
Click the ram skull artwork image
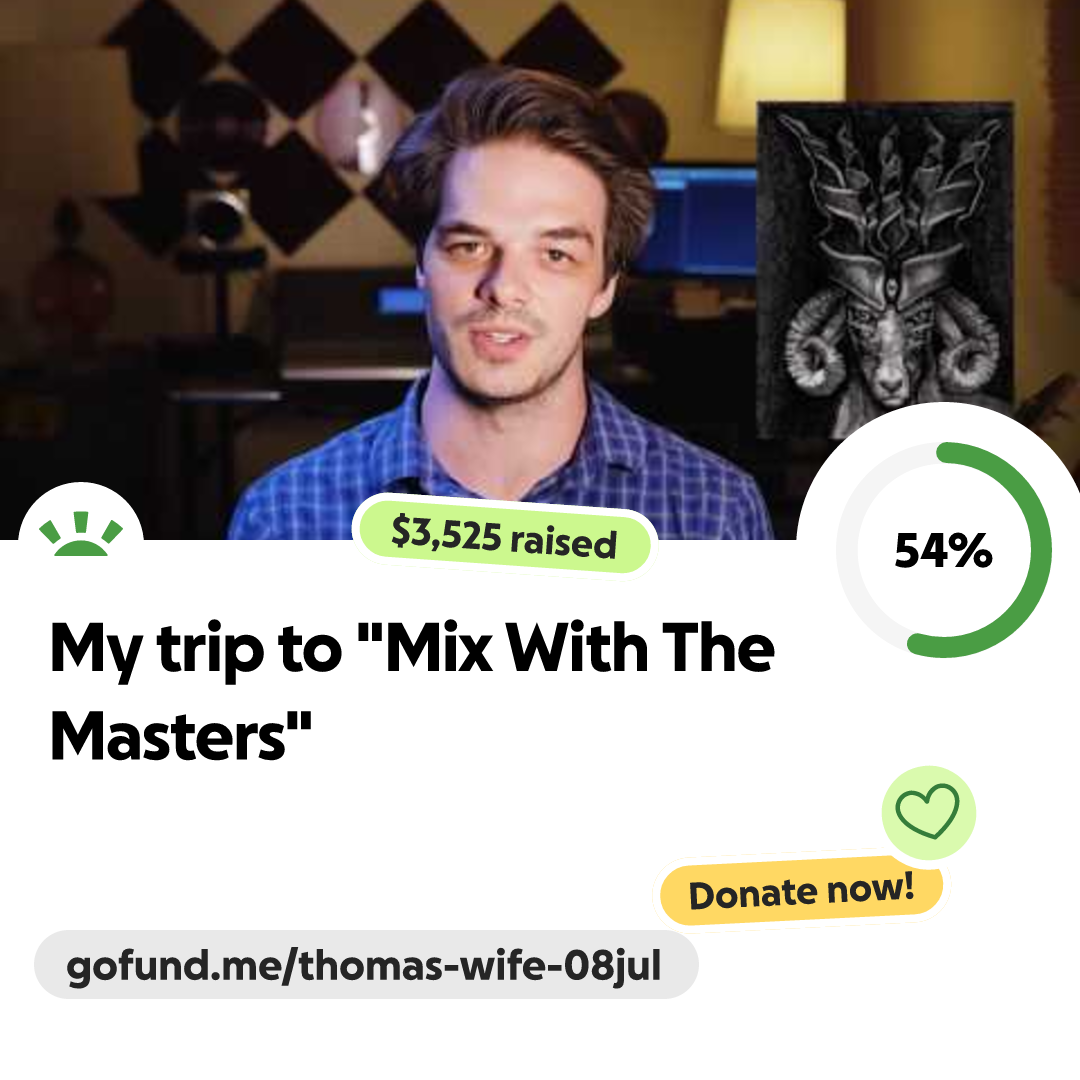(885, 269)
